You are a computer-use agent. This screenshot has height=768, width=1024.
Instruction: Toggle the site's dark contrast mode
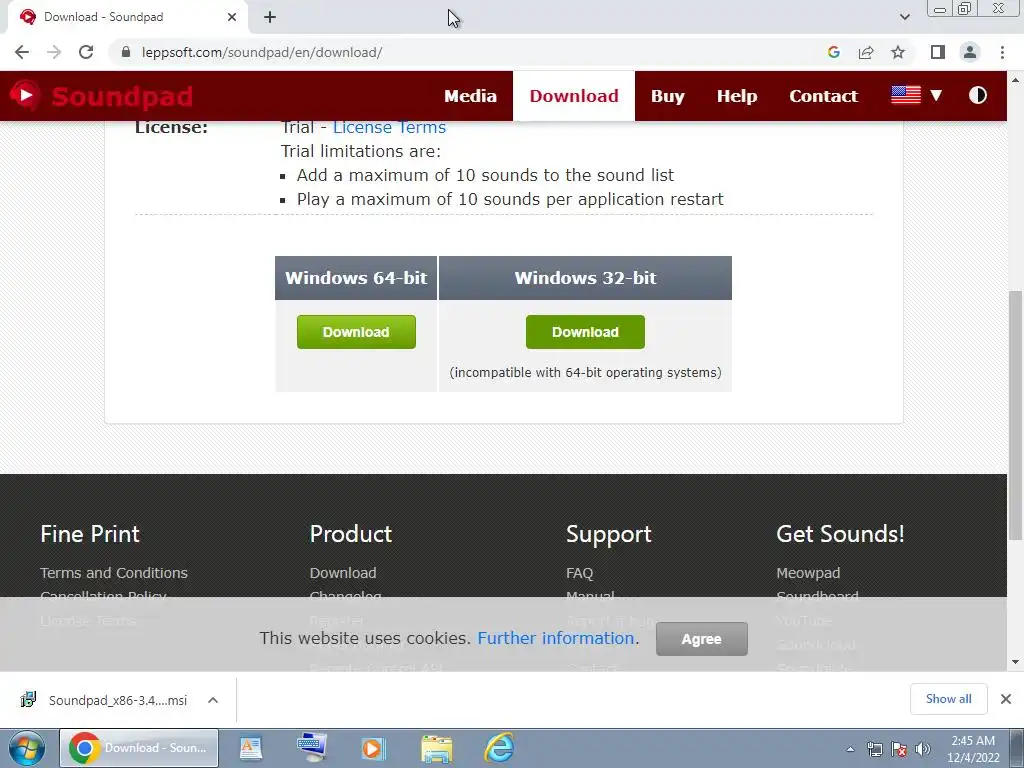(978, 95)
